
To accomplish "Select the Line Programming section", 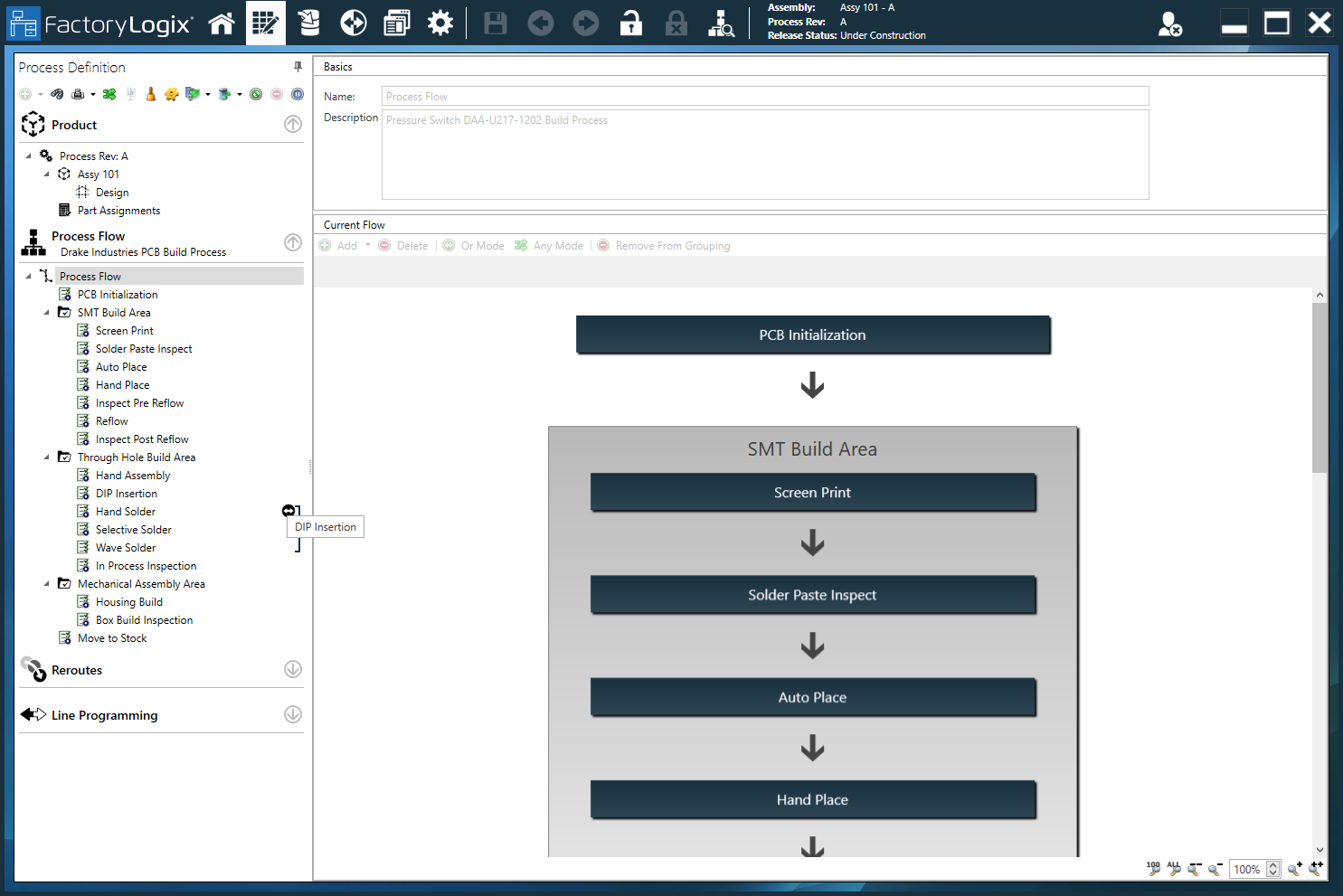I will click(105, 715).
